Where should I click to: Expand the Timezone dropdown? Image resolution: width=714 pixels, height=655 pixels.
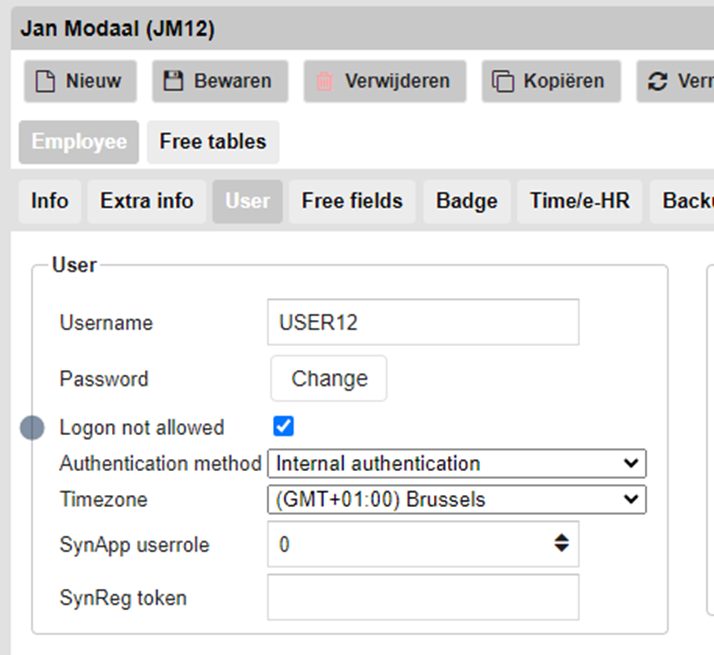[x=456, y=499]
